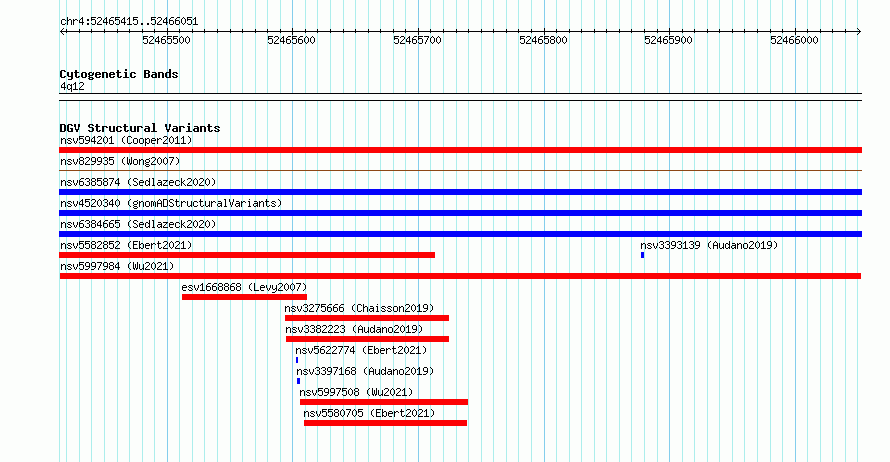The width and height of the screenshot is (890, 462).
Task: Click ruler position 52465700
Action: (417, 40)
